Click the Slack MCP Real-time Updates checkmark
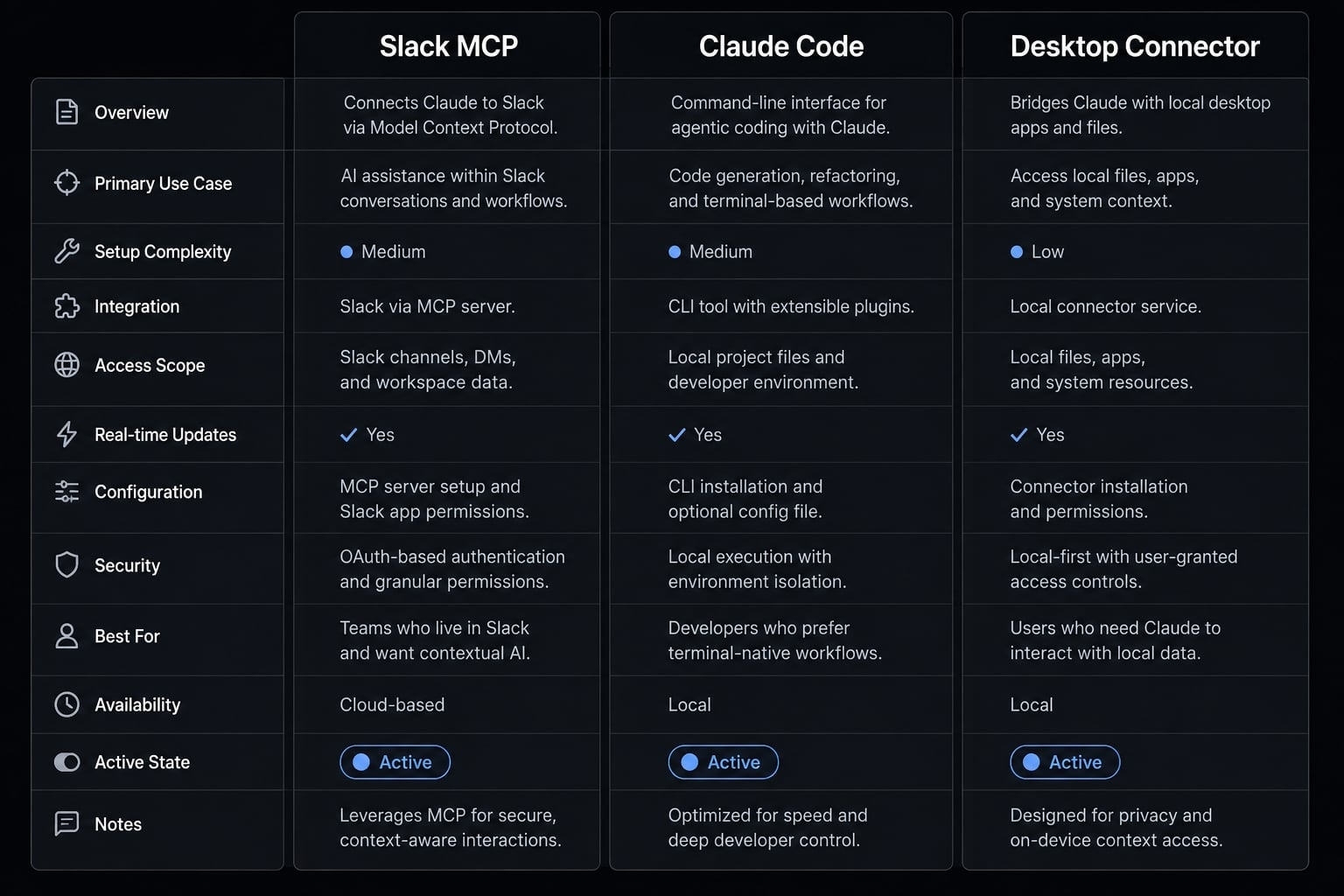Viewport: 1344px width, 896px height. [x=348, y=435]
